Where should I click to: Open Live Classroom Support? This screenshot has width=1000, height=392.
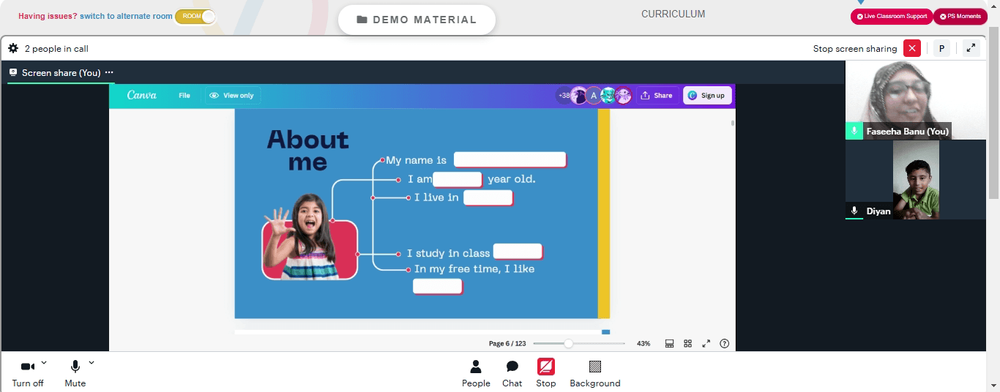tap(891, 17)
